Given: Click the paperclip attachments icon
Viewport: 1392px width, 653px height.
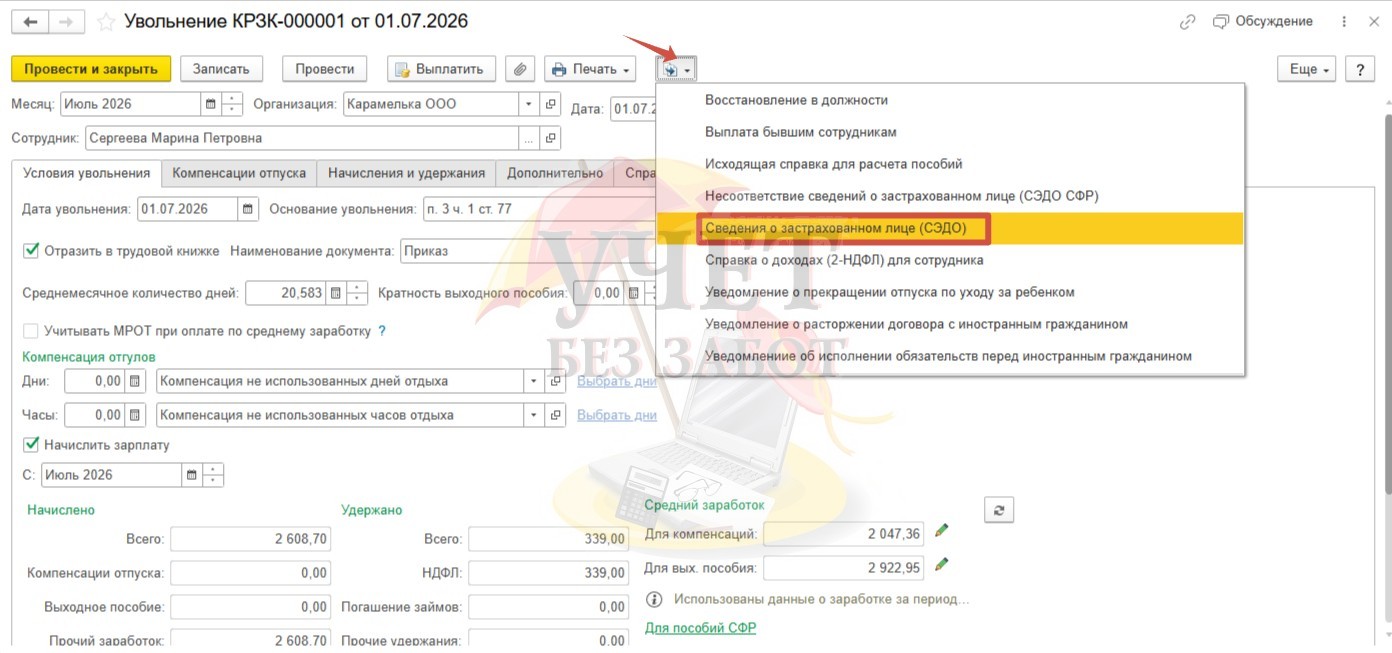Looking at the screenshot, I should coord(519,69).
